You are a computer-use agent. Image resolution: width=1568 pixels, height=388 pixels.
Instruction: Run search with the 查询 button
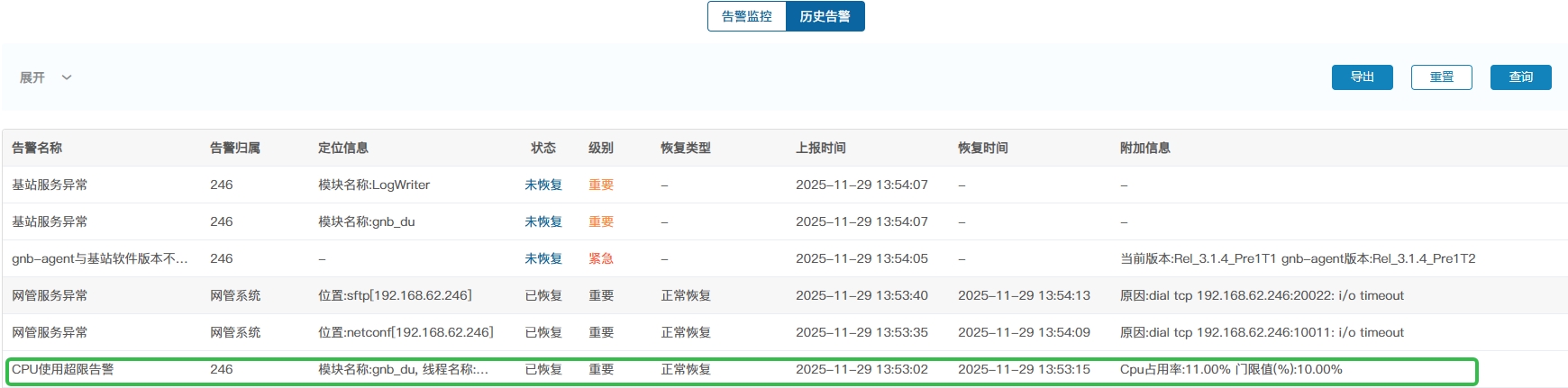click(x=1520, y=77)
